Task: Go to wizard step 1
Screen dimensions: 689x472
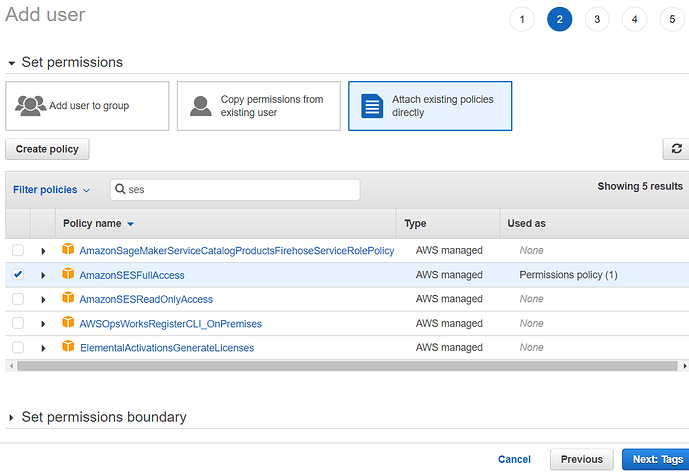Action: pos(522,19)
